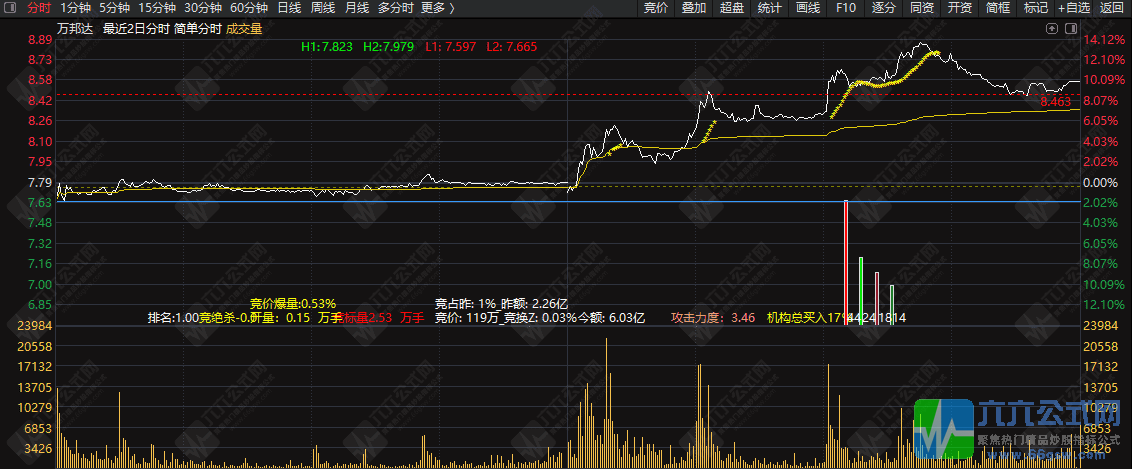Viewport: 1132px width, 469px height.
Task: Open the F10 company info
Action: point(845,9)
